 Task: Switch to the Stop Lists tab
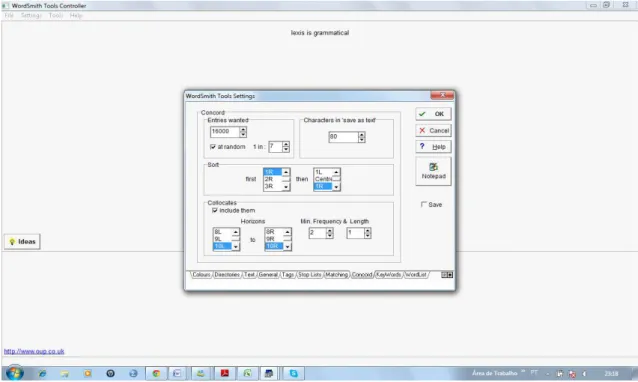point(310,275)
